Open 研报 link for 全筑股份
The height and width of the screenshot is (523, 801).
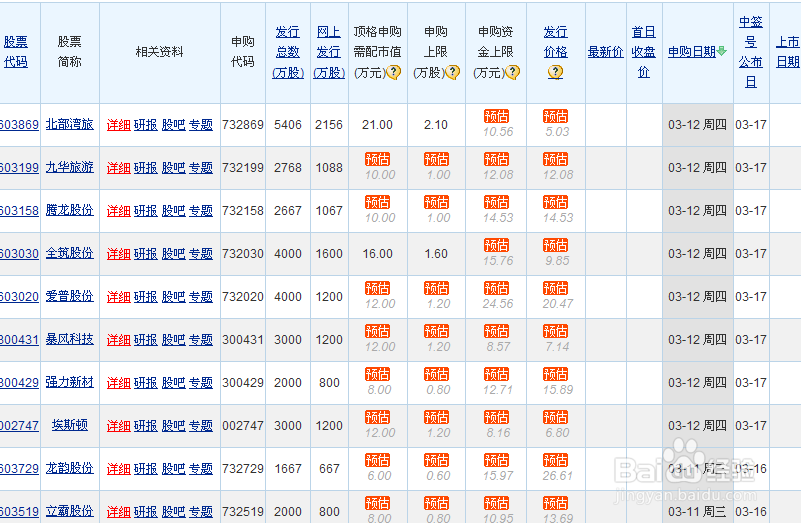coord(146,253)
